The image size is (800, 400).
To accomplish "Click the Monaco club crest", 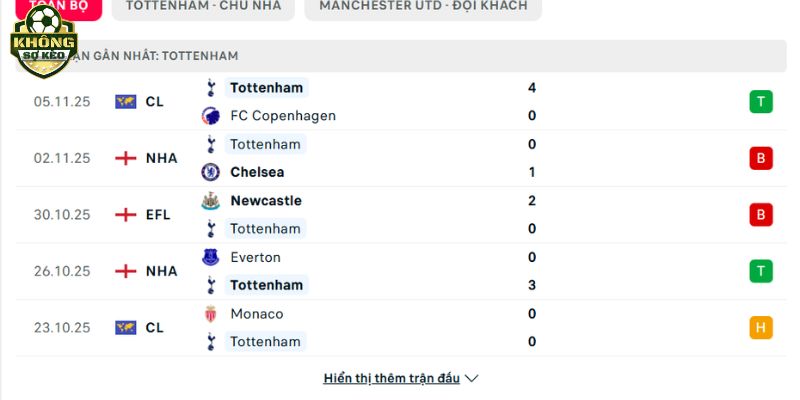I will (x=210, y=314).
